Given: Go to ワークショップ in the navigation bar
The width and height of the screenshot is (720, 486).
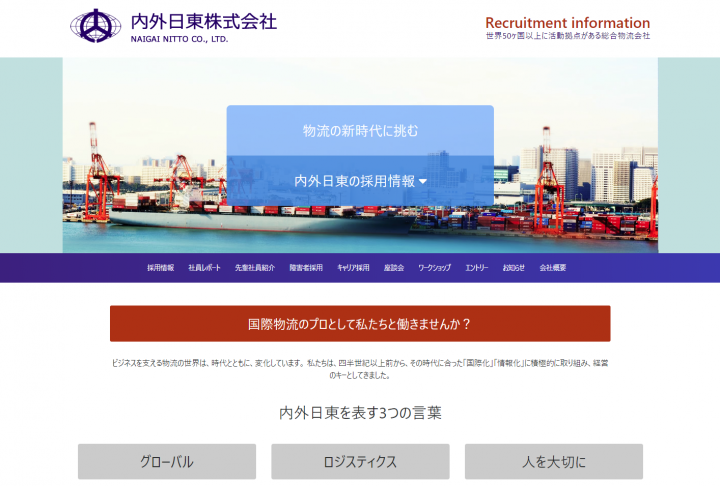Looking at the screenshot, I should [x=434, y=268].
